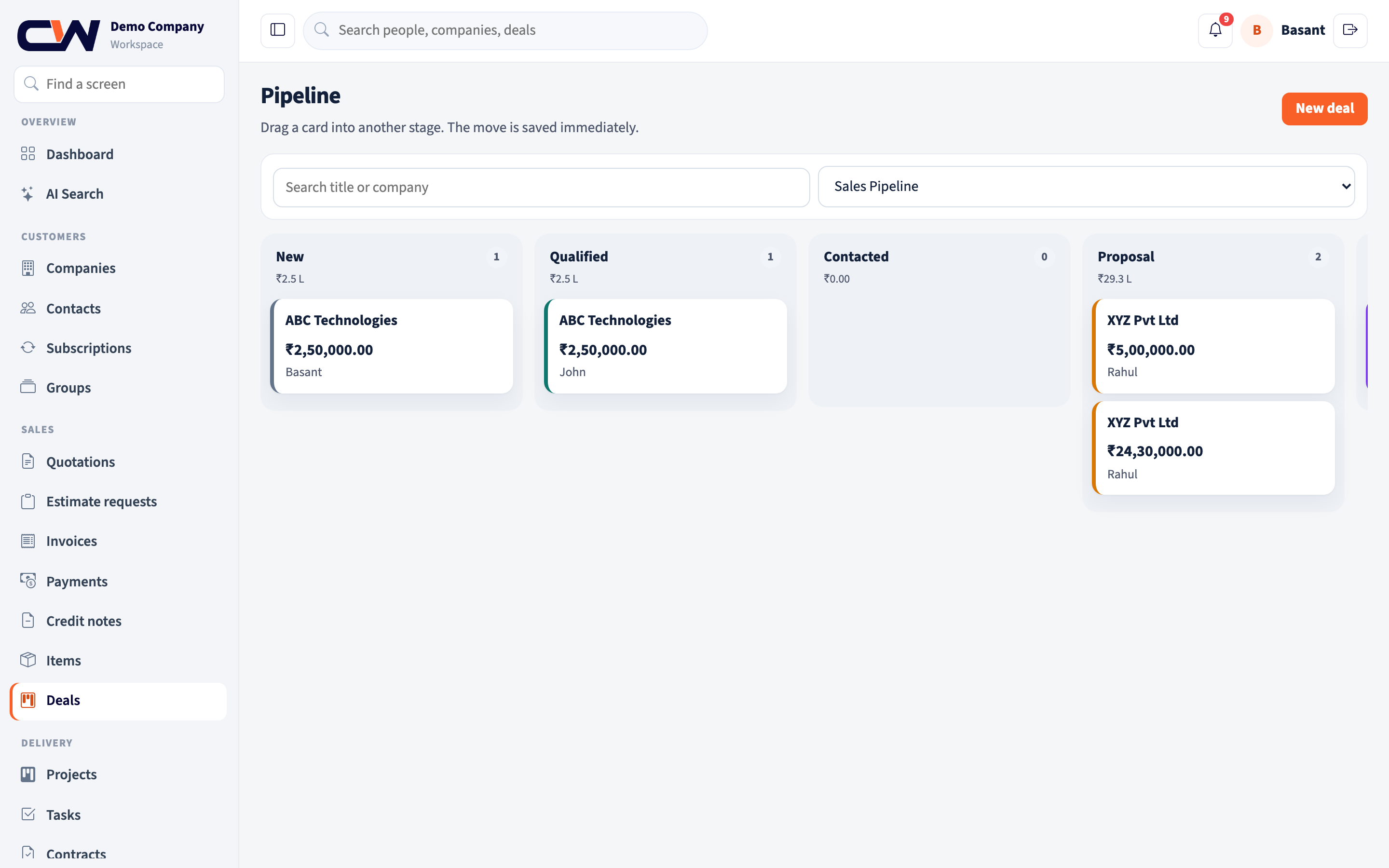The height and width of the screenshot is (868, 1389).
Task: Click the Contacted stage header
Action: pos(856,257)
